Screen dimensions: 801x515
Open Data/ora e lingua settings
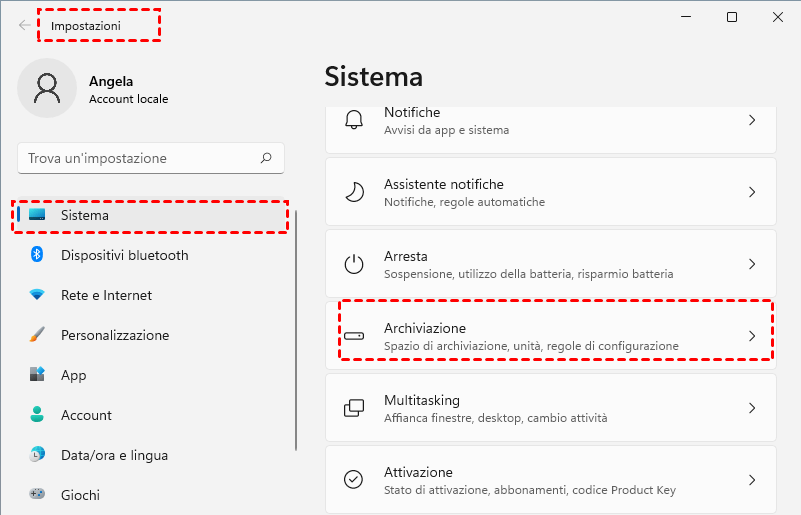[x=114, y=455]
